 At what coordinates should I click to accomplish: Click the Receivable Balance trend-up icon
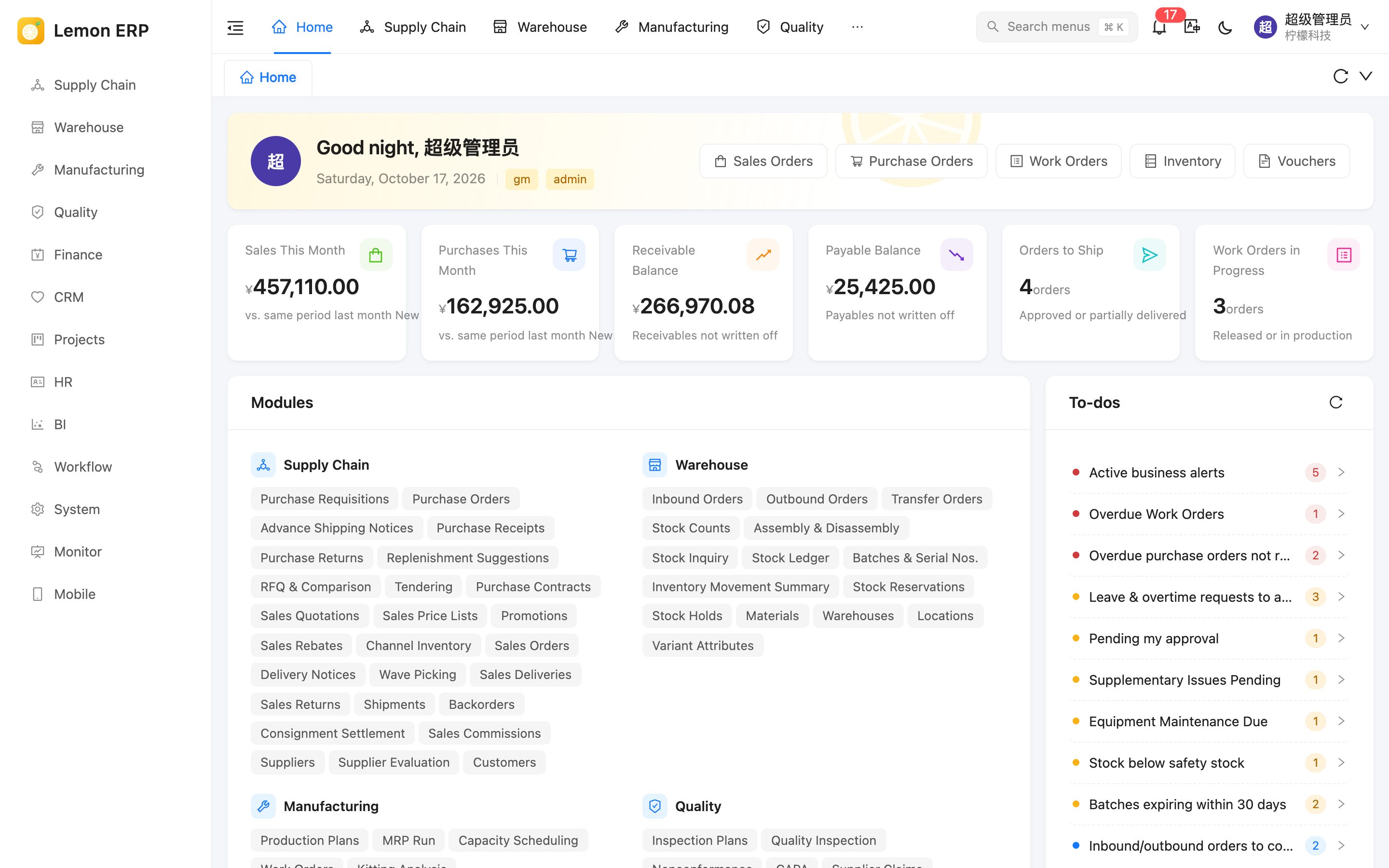[763, 255]
